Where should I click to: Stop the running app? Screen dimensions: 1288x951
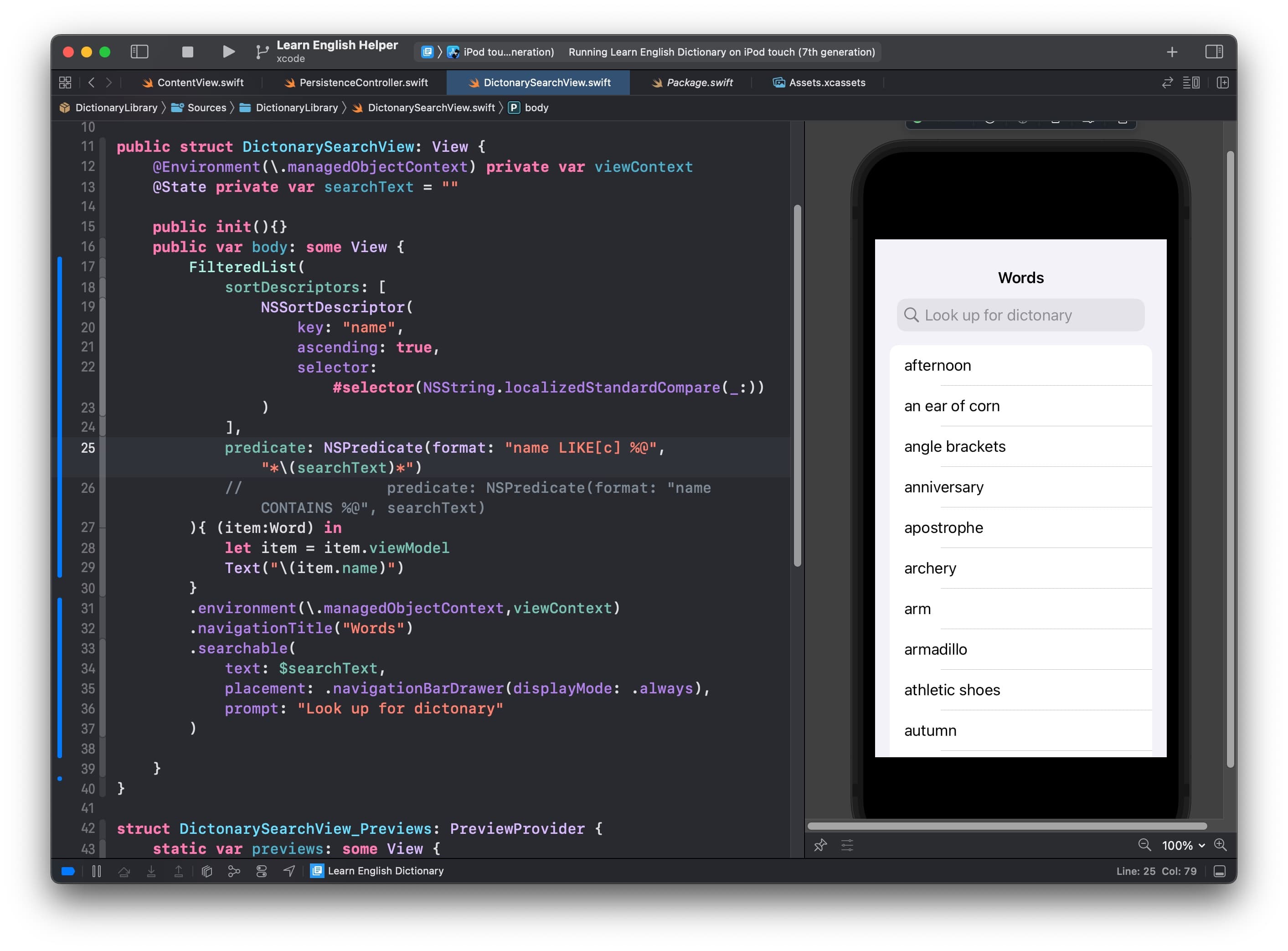(187, 51)
